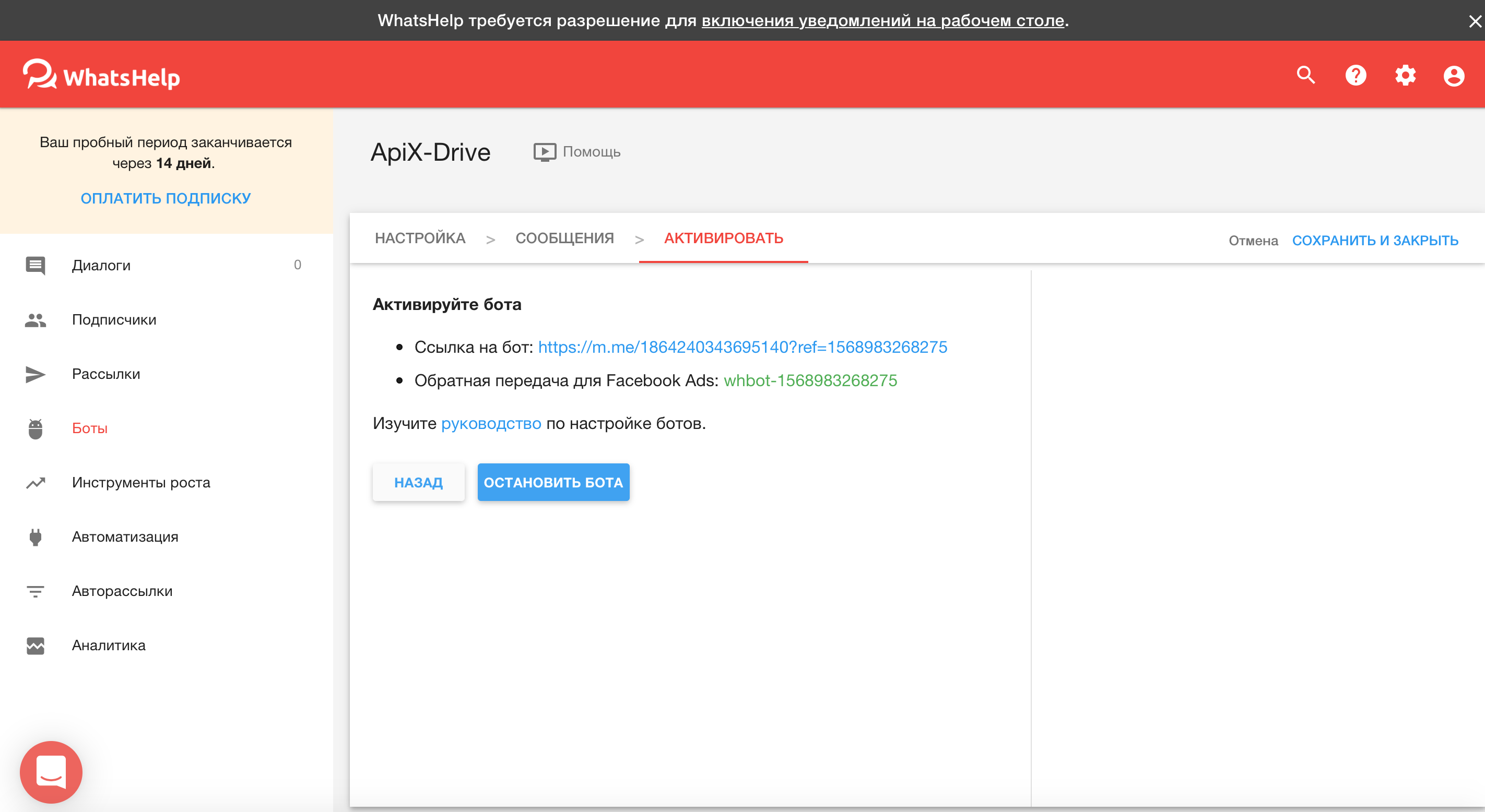Switch to the СООБЩЕНИЯ step tab
This screenshot has height=812, width=1485.
564,238
